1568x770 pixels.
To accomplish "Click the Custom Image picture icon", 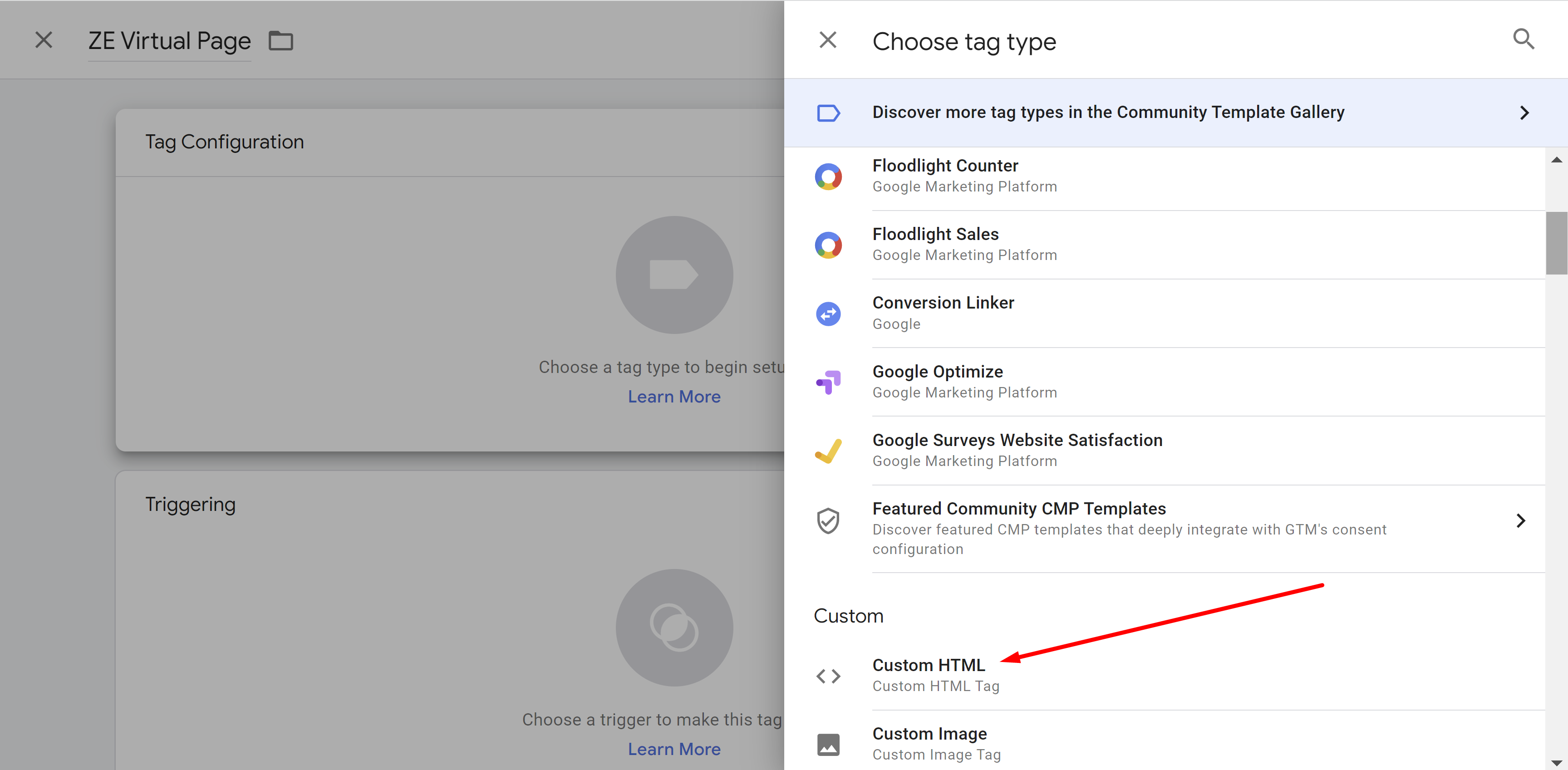I will click(x=828, y=745).
